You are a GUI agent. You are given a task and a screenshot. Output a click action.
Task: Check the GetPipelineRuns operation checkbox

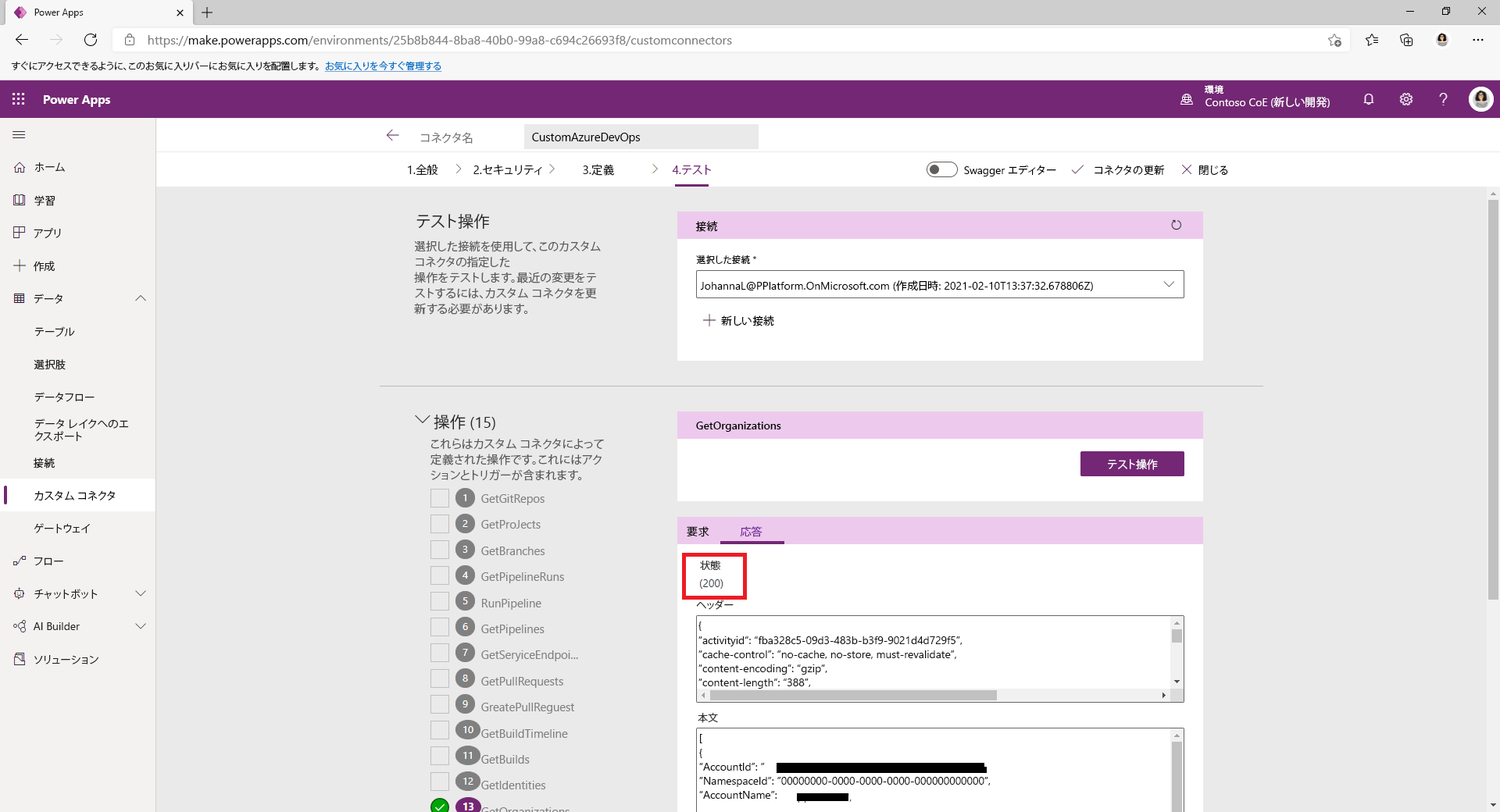click(440, 575)
